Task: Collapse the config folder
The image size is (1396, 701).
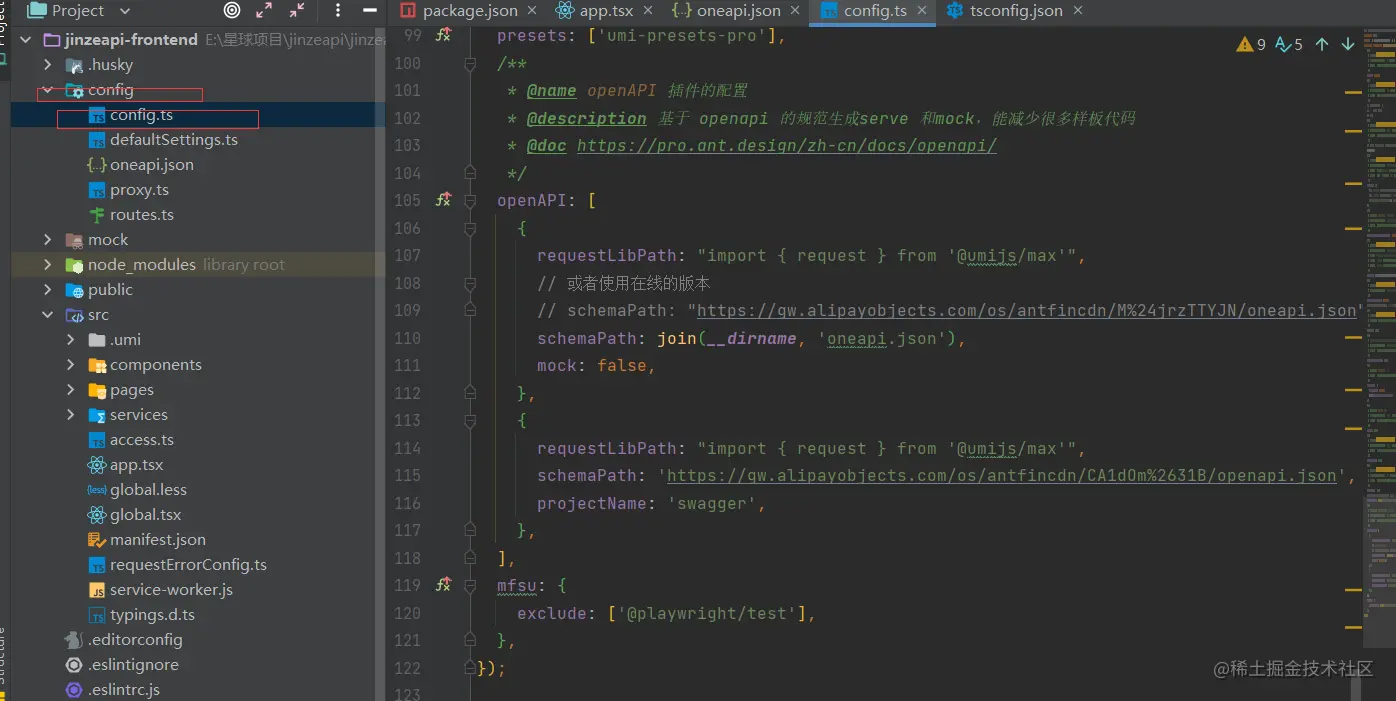Action: coord(48,90)
